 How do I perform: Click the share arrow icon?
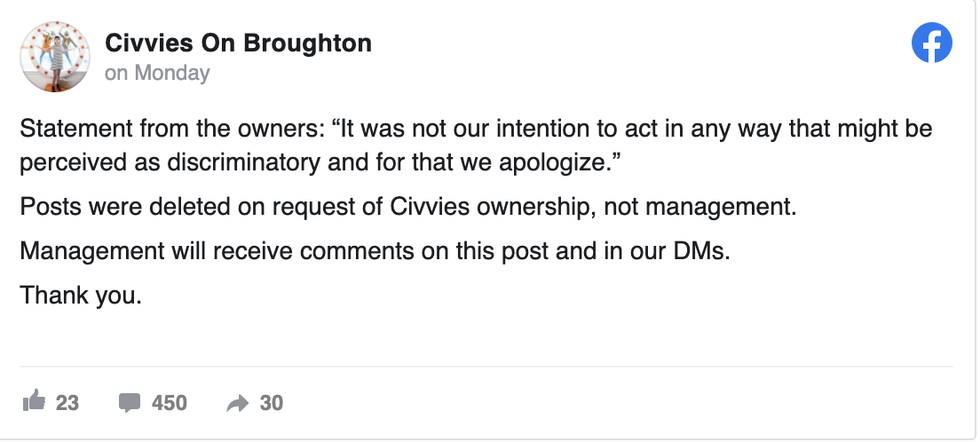click(237, 403)
